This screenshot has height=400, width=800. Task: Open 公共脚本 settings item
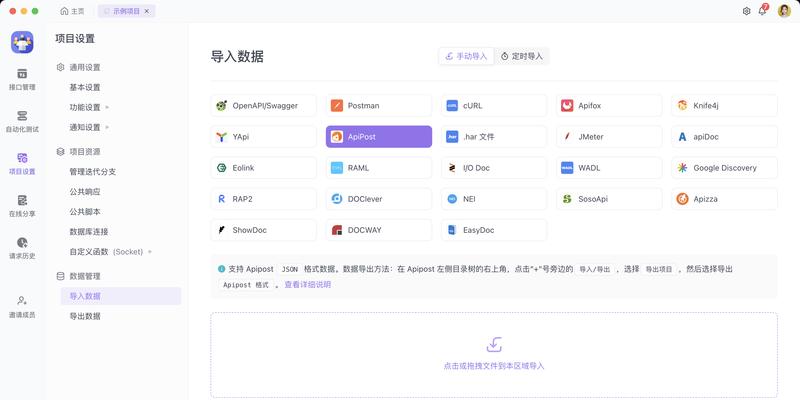(85, 212)
